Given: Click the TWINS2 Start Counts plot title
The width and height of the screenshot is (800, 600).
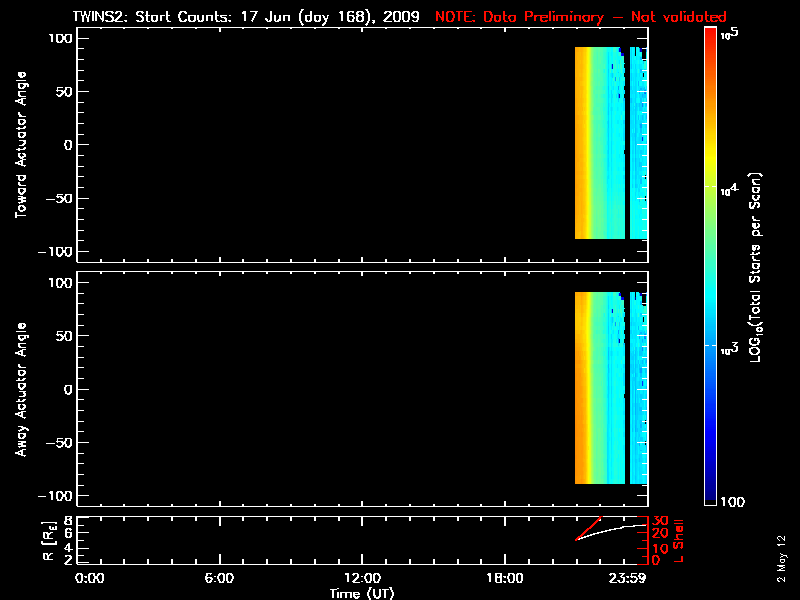Looking at the screenshot, I should (248, 17).
